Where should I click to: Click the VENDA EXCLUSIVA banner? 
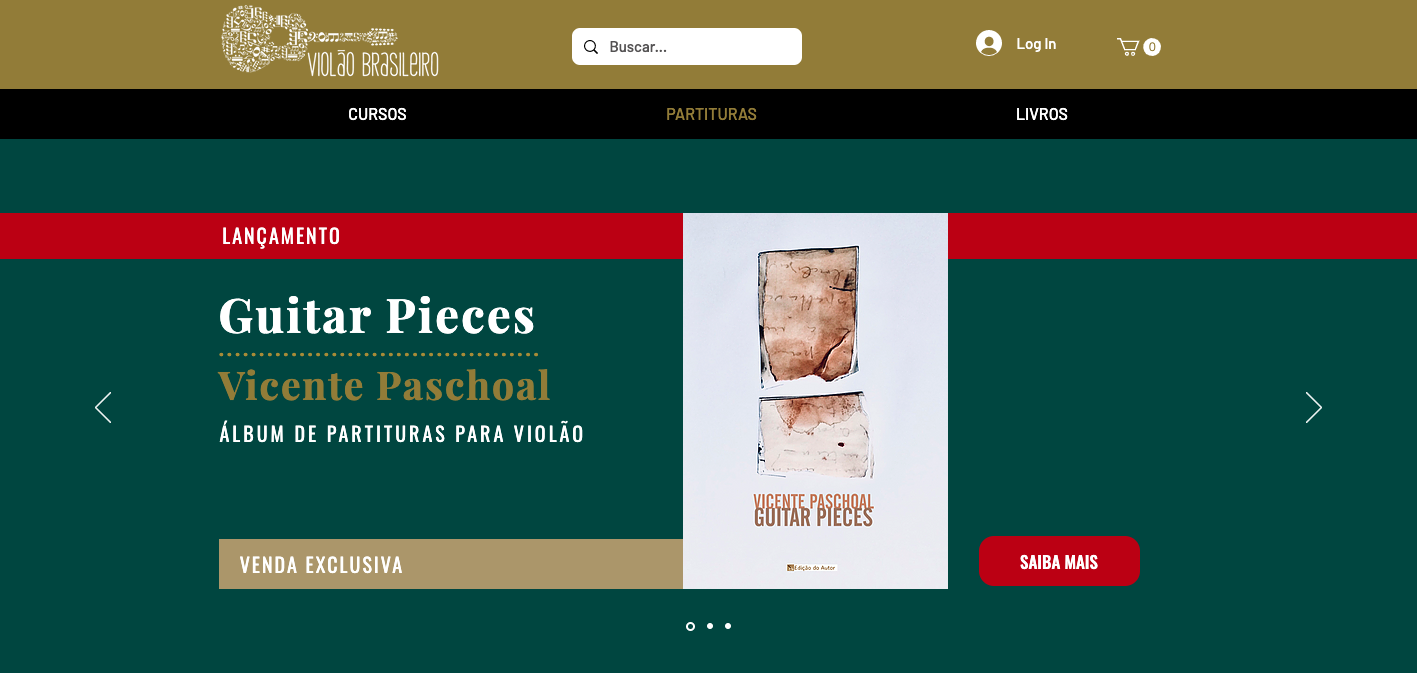[x=451, y=564]
